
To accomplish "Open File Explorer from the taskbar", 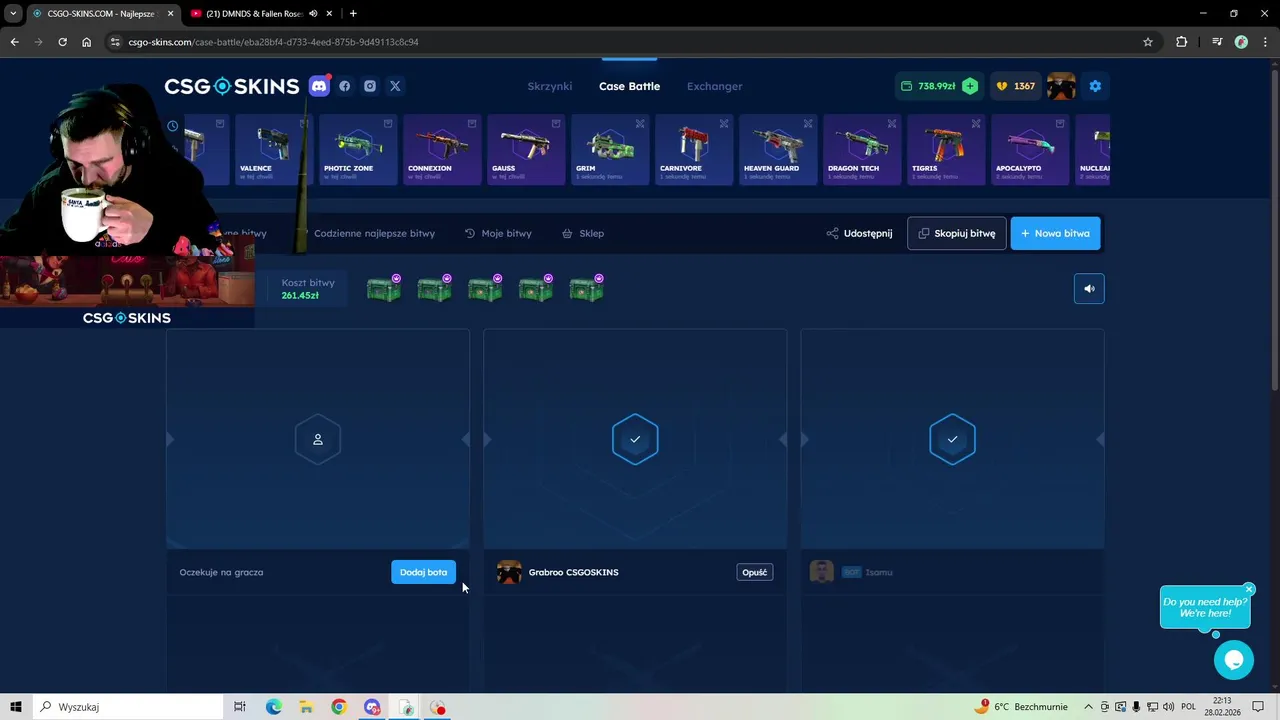I will tap(306, 707).
